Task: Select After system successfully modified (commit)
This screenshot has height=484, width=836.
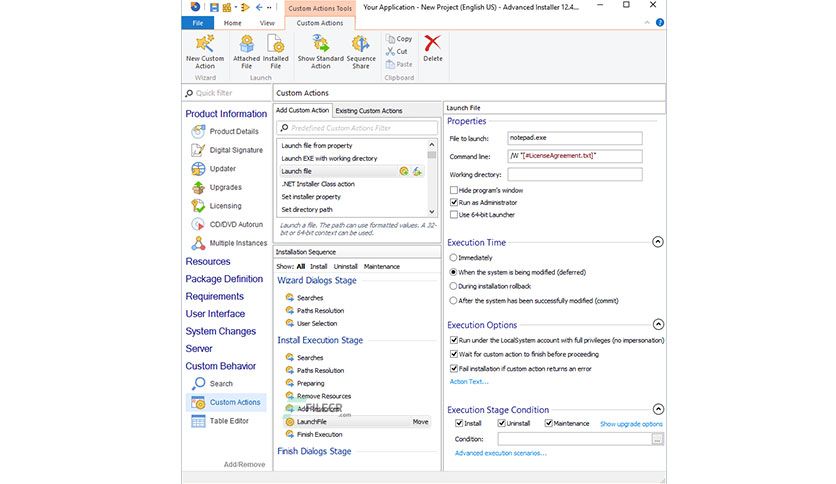Action: pyautogui.click(x=453, y=301)
